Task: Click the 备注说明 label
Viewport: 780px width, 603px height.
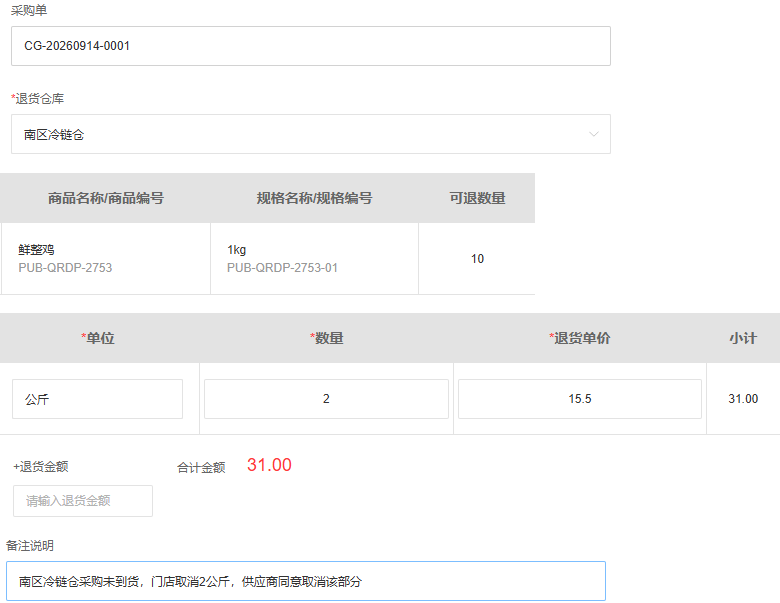Action: tap(30, 546)
